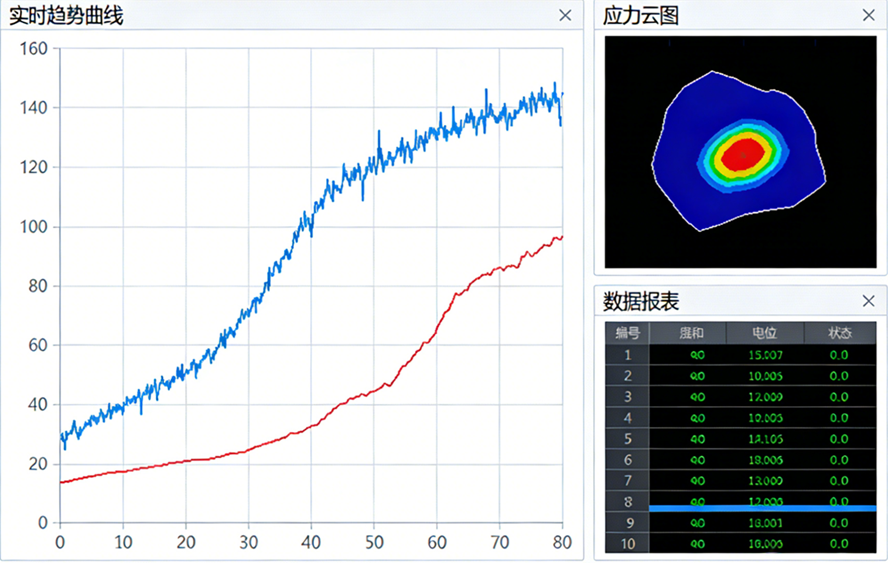This screenshot has height=563, width=888.
Task: Click the 状态 column header
Action: (839, 333)
